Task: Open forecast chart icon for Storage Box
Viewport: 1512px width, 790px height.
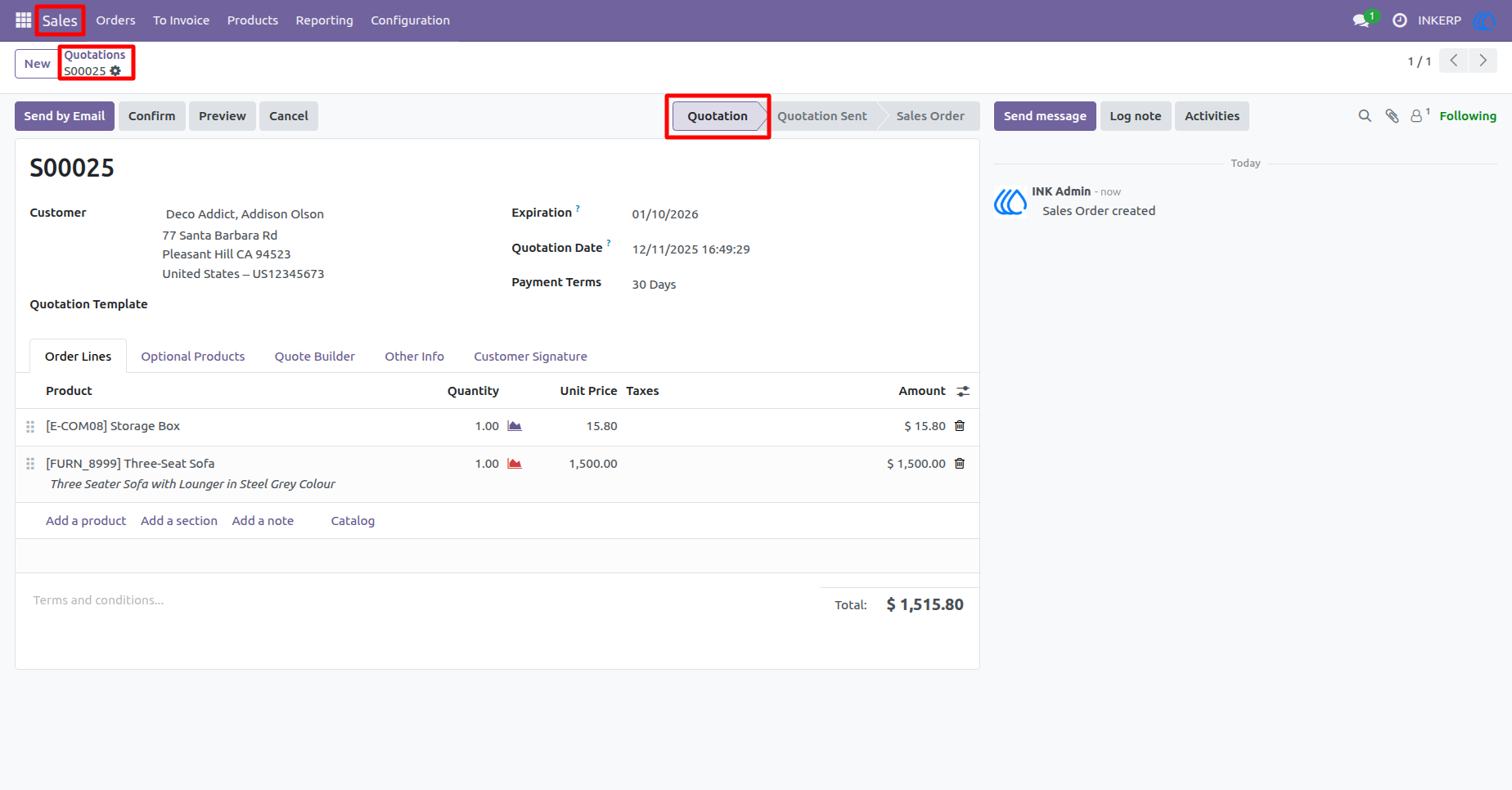Action: 515,426
